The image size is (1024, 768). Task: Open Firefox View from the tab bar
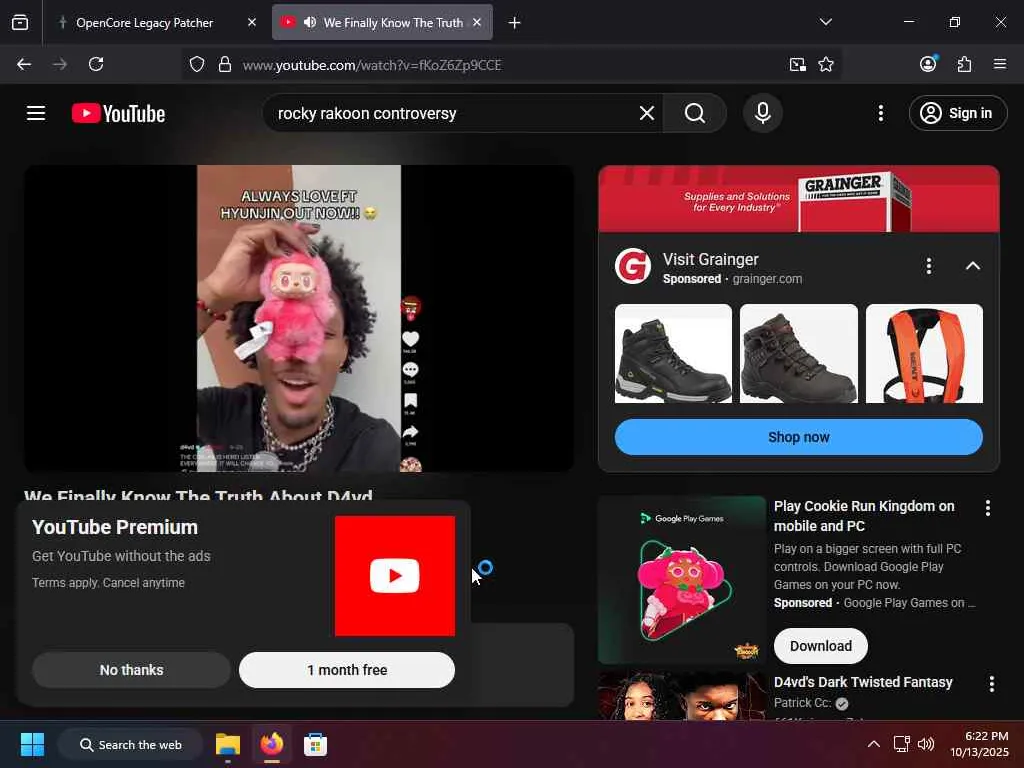20,22
